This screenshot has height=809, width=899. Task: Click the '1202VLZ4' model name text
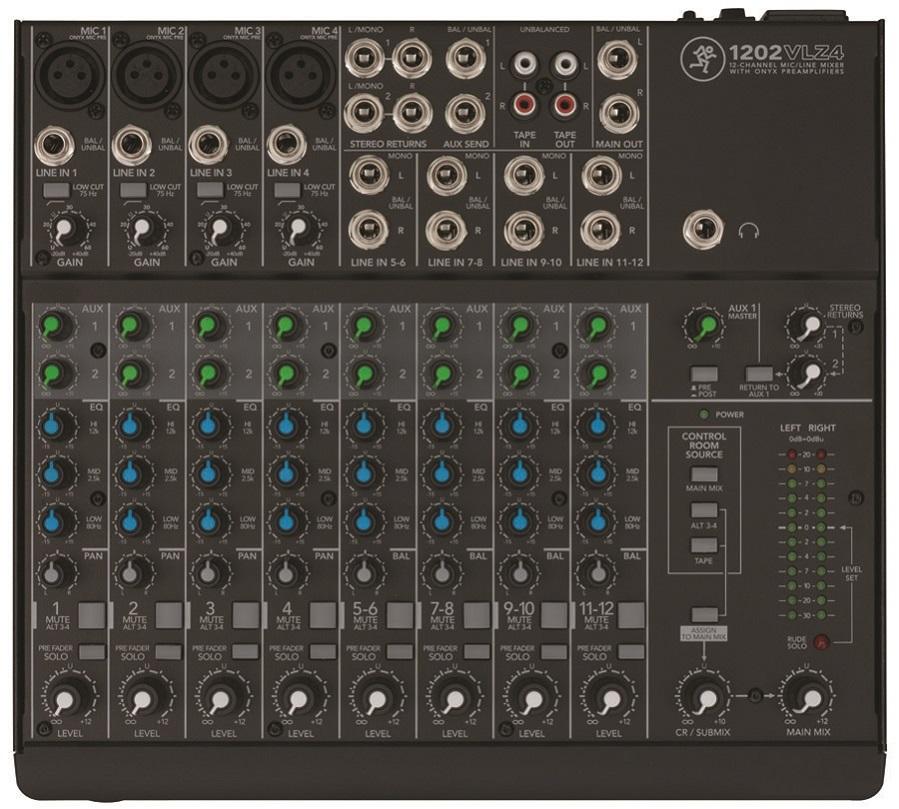pyautogui.click(x=786, y=53)
